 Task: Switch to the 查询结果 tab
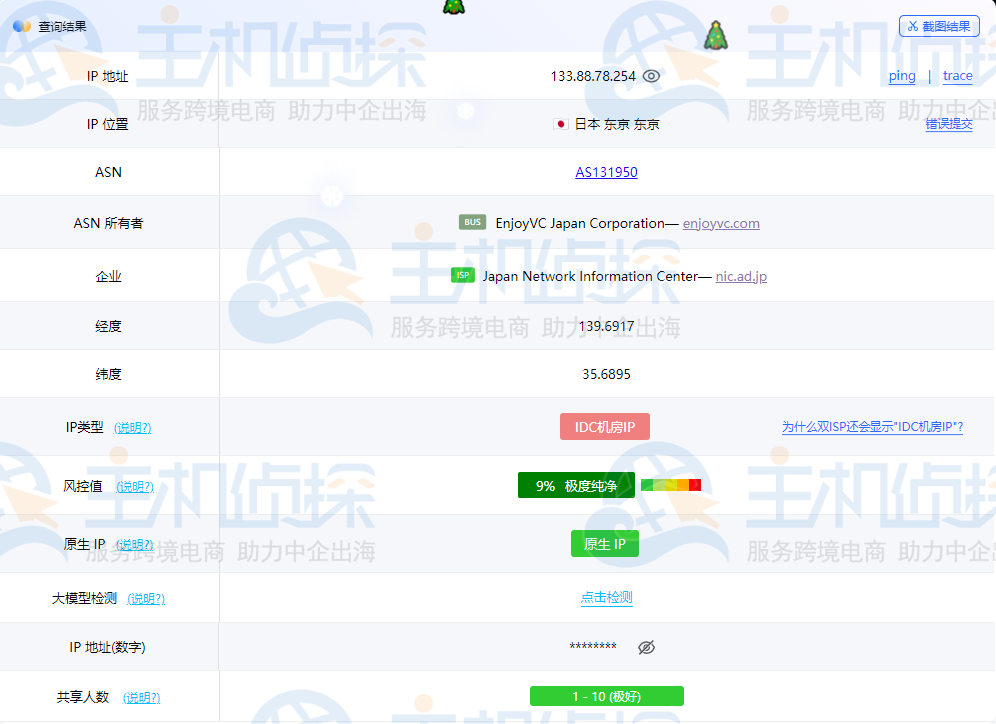(x=55, y=26)
